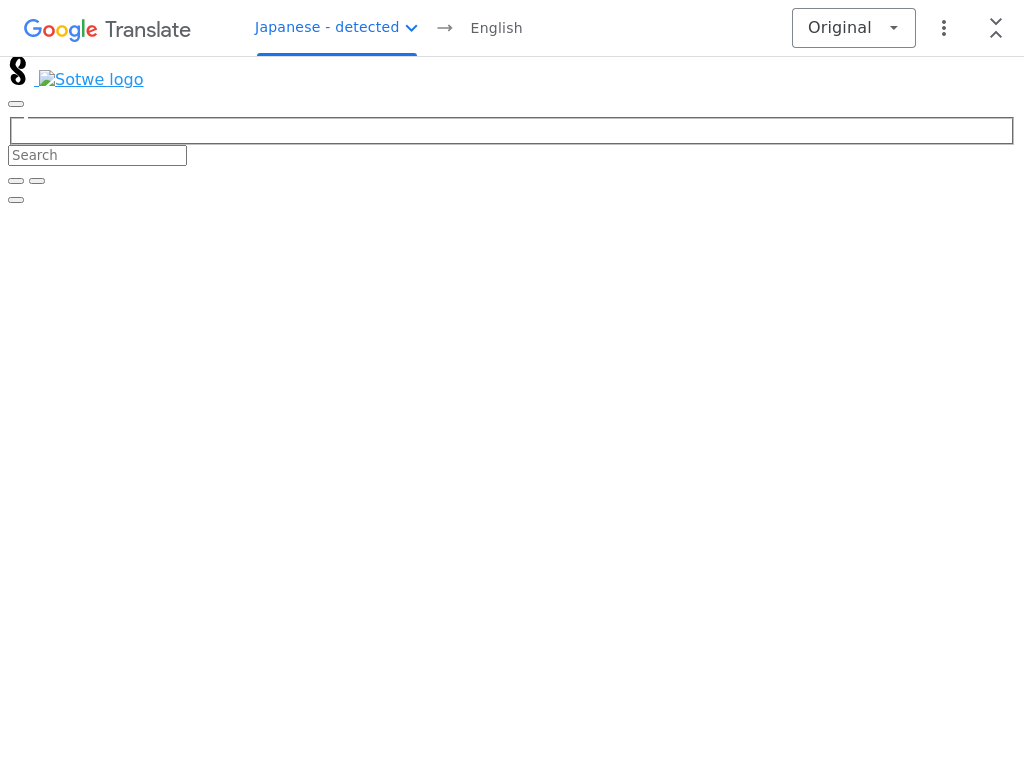Screen dimensions: 1024x768
Task: Collapse the Google Translate toolbar
Action: point(995,28)
